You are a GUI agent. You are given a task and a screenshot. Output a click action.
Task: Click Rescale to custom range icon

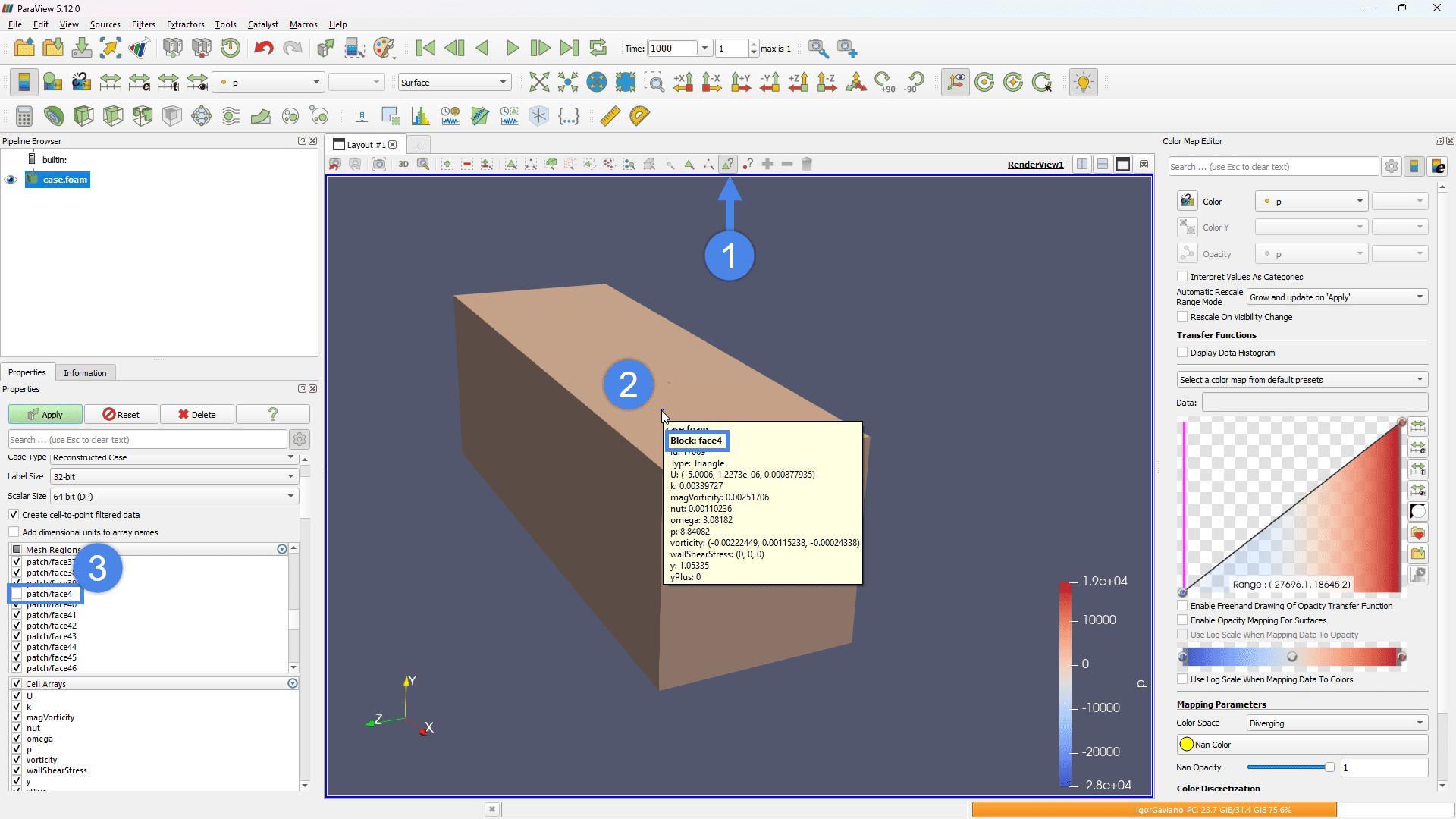pyautogui.click(x=140, y=82)
